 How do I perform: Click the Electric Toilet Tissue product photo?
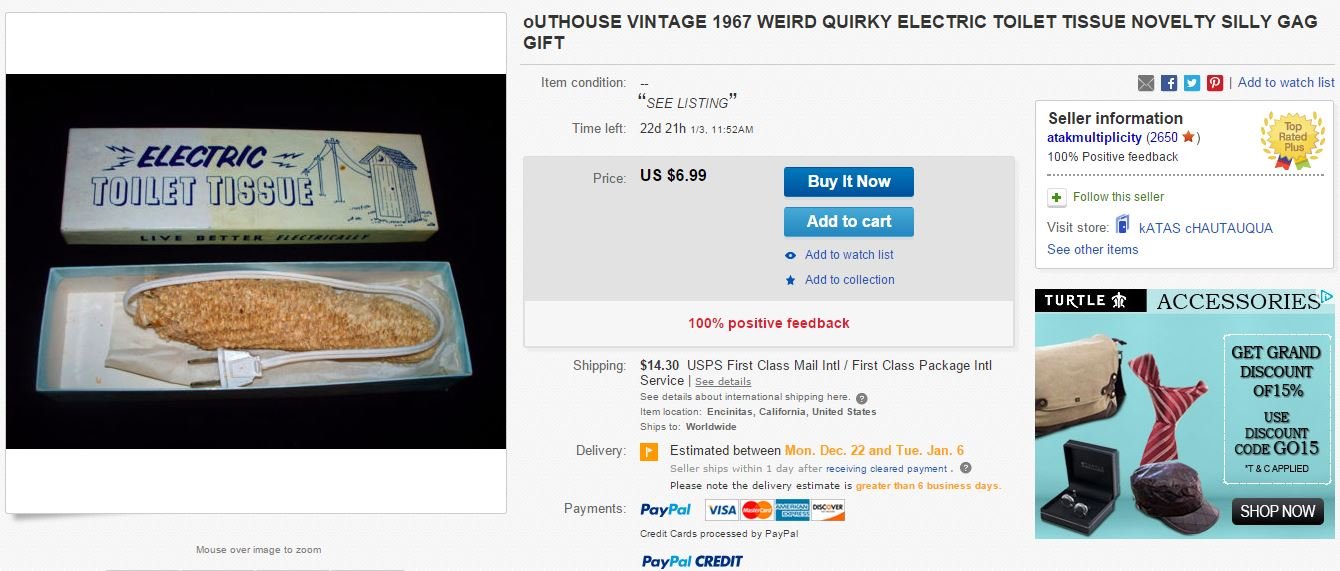(256, 261)
